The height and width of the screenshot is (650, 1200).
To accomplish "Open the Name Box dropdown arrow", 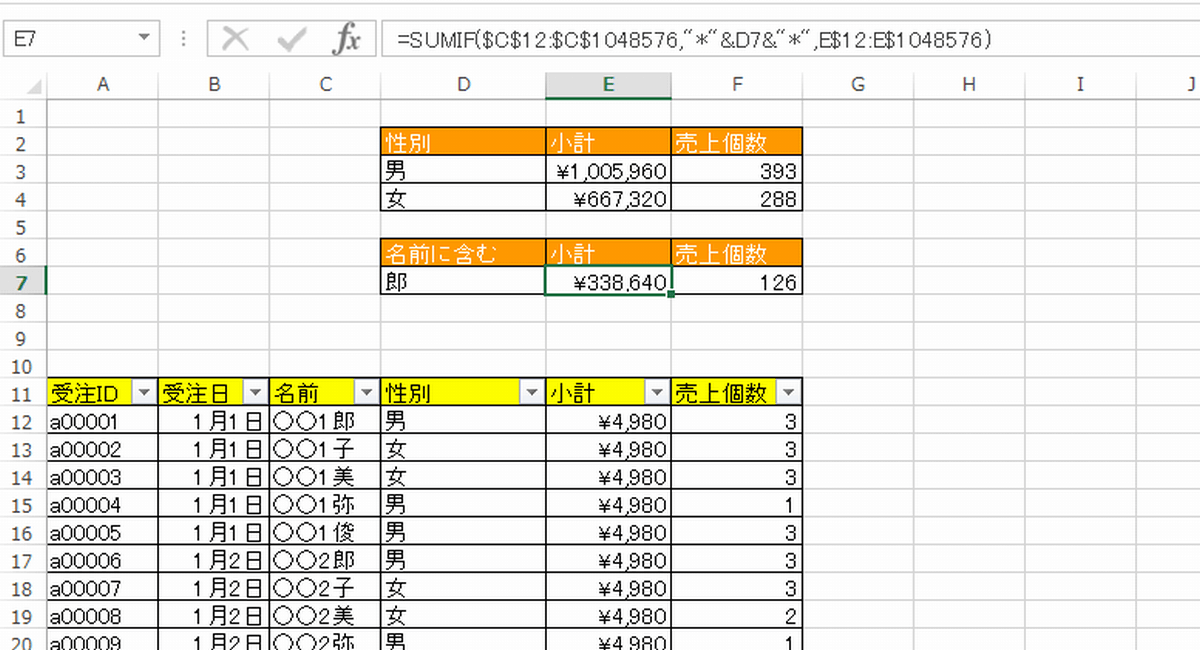I will [145, 39].
